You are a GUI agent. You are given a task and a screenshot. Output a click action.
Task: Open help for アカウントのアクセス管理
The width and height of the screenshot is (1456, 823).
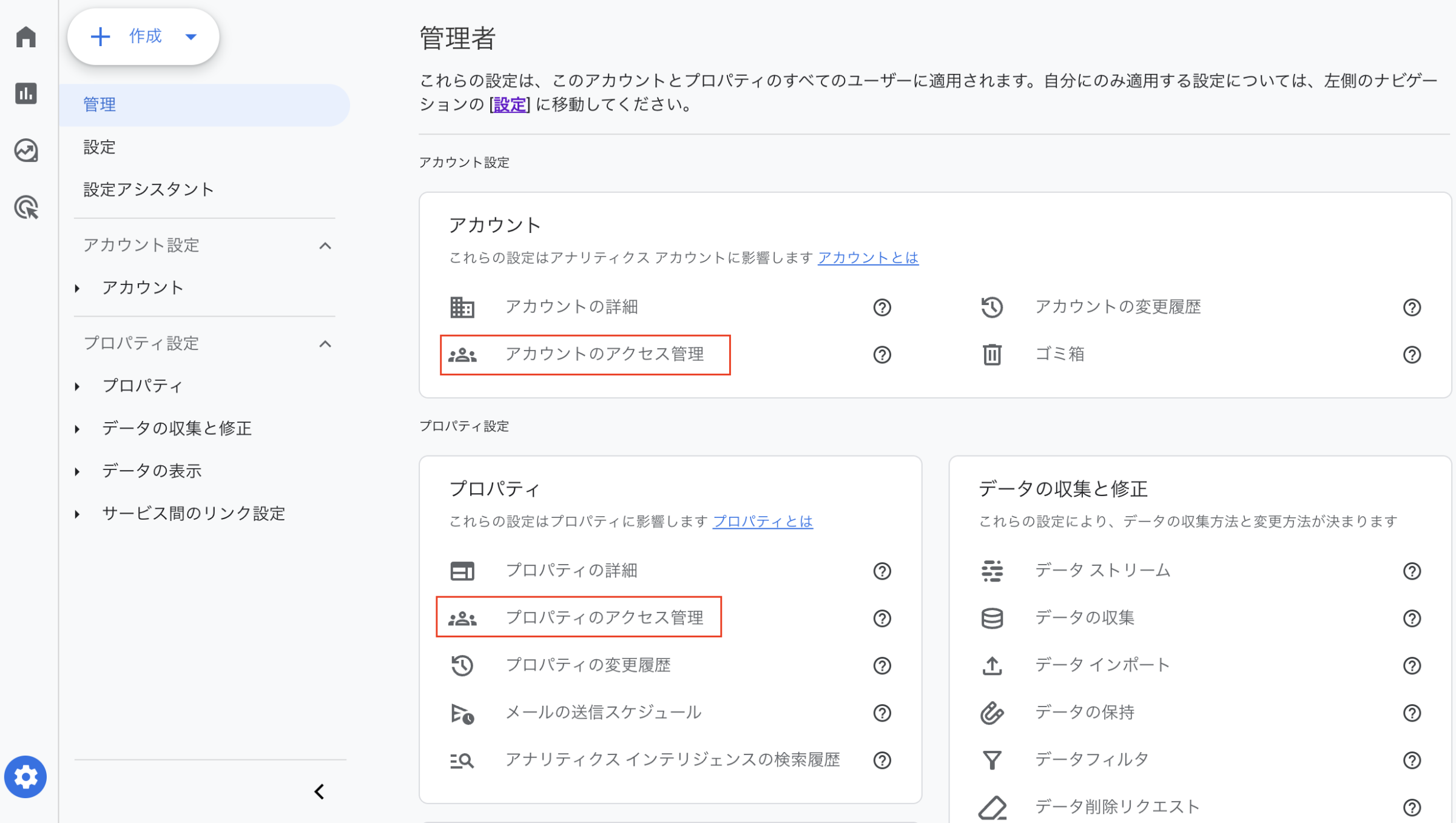pos(882,355)
